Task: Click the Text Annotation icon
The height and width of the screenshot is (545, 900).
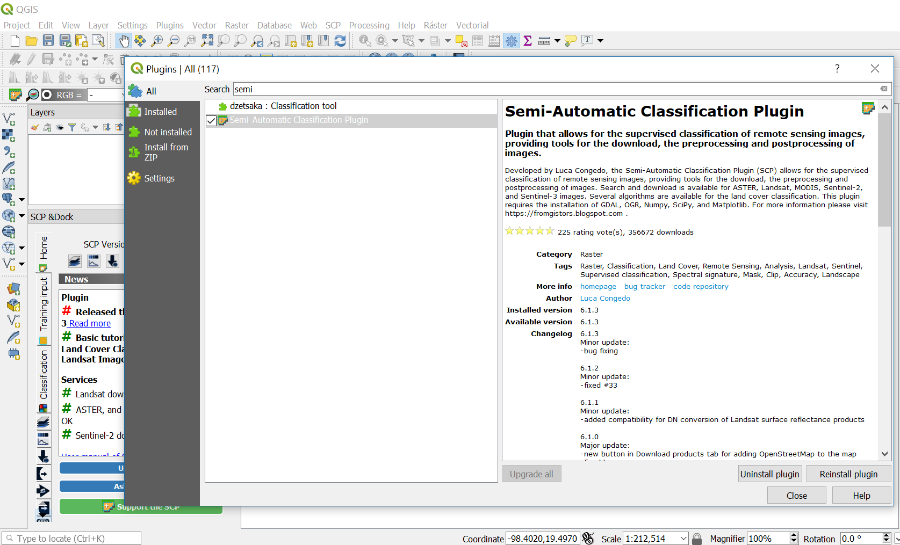Action: pyautogui.click(x=587, y=40)
